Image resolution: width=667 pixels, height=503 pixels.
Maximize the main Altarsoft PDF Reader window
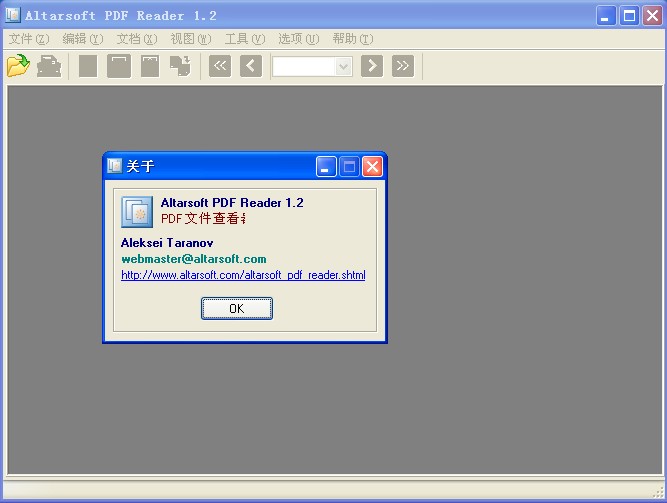click(x=629, y=16)
